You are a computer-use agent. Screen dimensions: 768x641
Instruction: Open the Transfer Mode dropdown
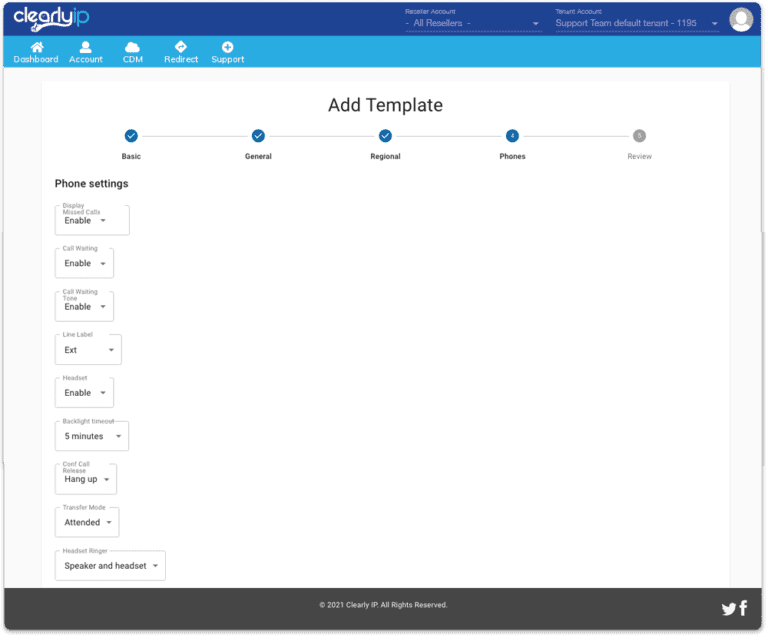click(87, 522)
